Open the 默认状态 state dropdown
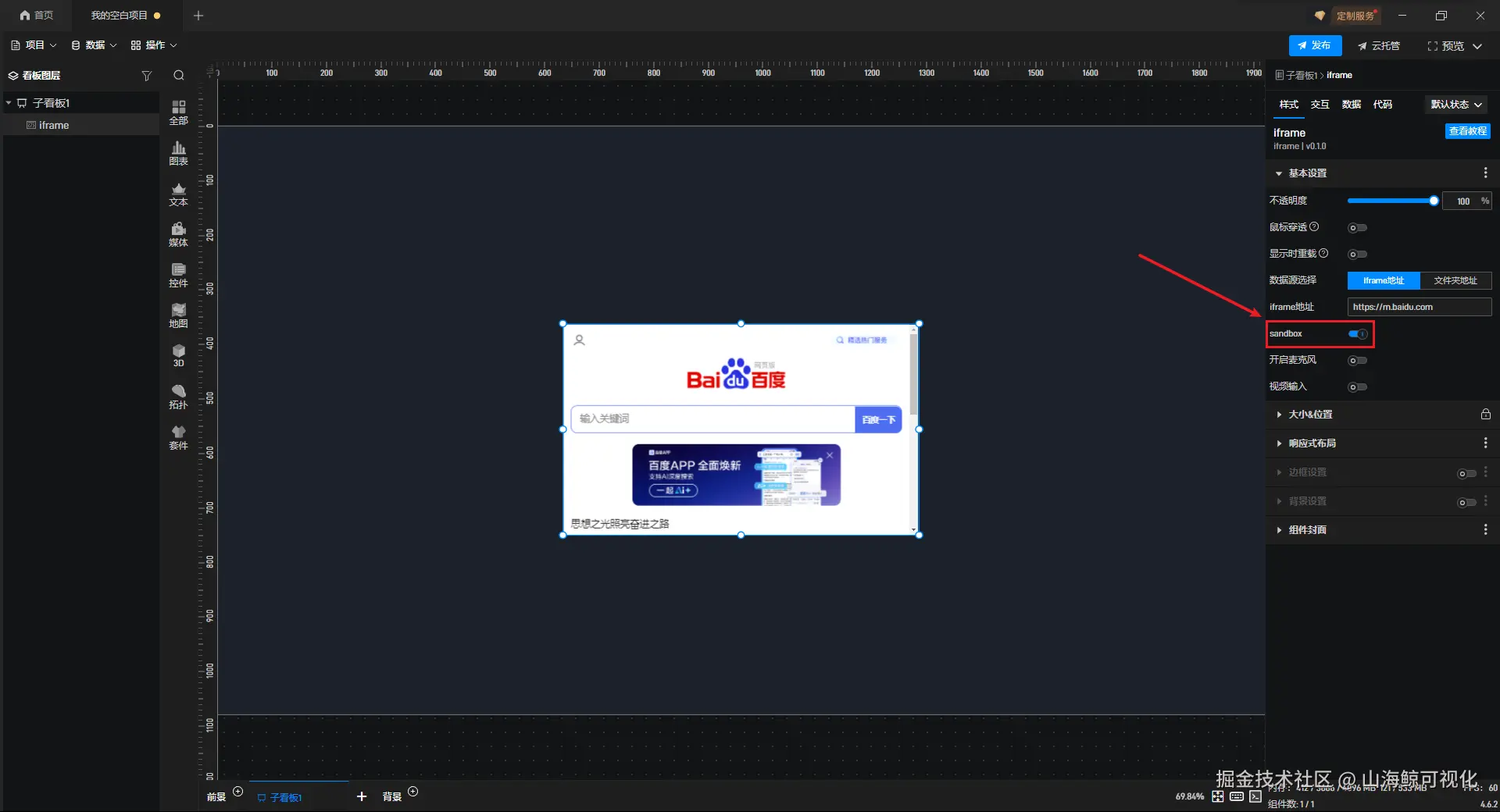 click(1456, 105)
